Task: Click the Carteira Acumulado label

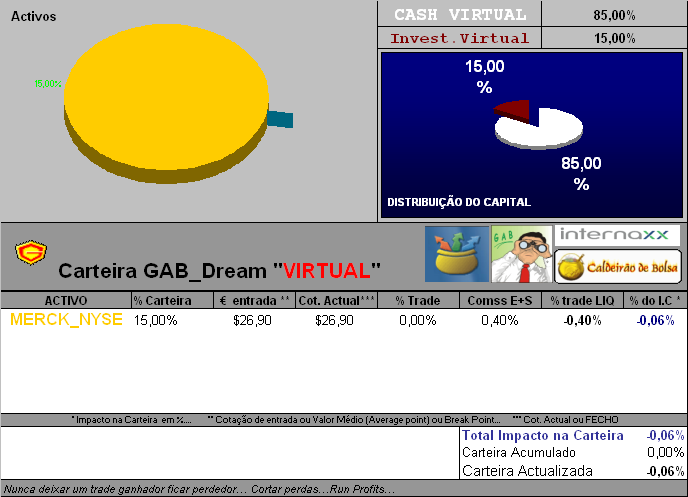Action: 519,452
